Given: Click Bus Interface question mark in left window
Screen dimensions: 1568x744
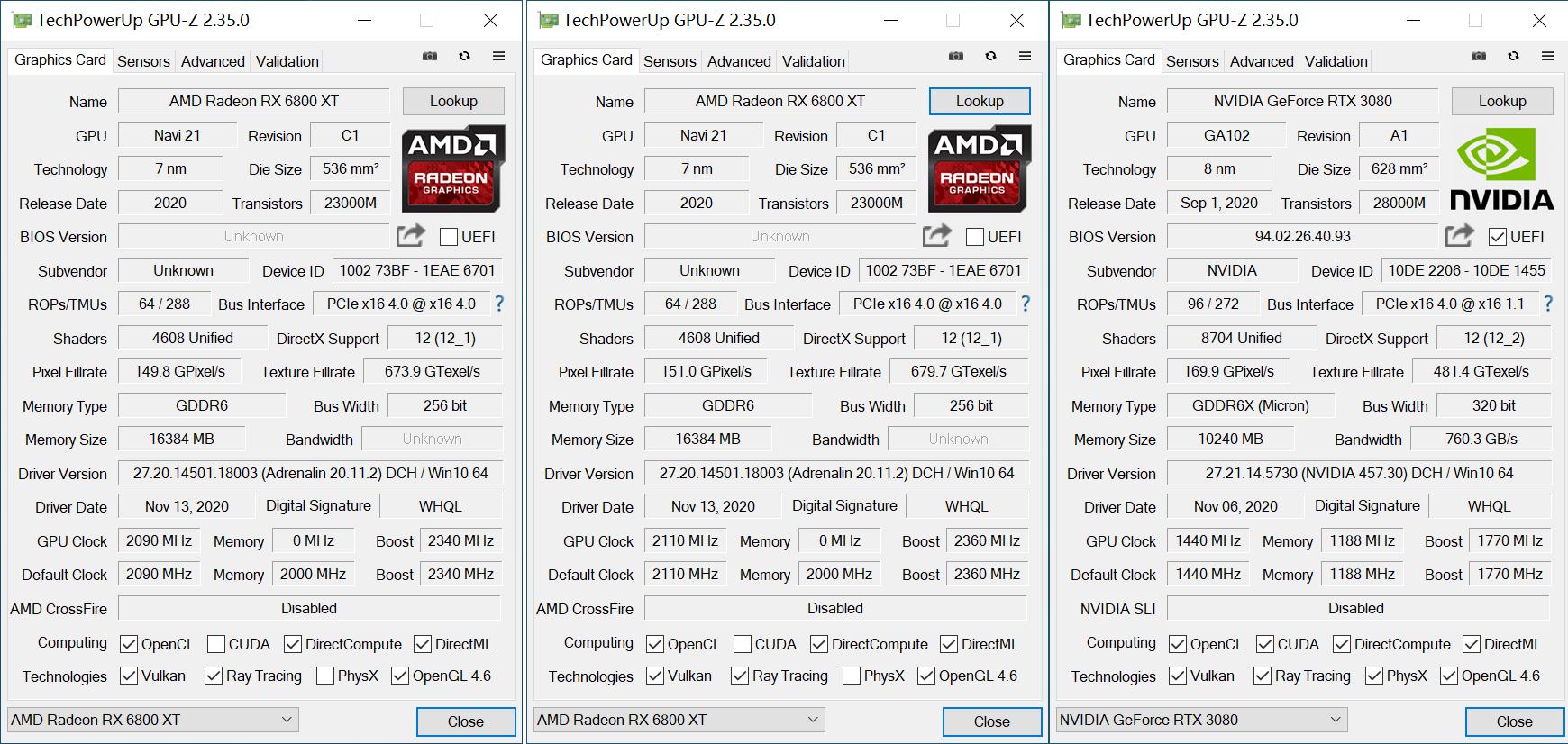Looking at the screenshot, I should pyautogui.click(x=499, y=304).
